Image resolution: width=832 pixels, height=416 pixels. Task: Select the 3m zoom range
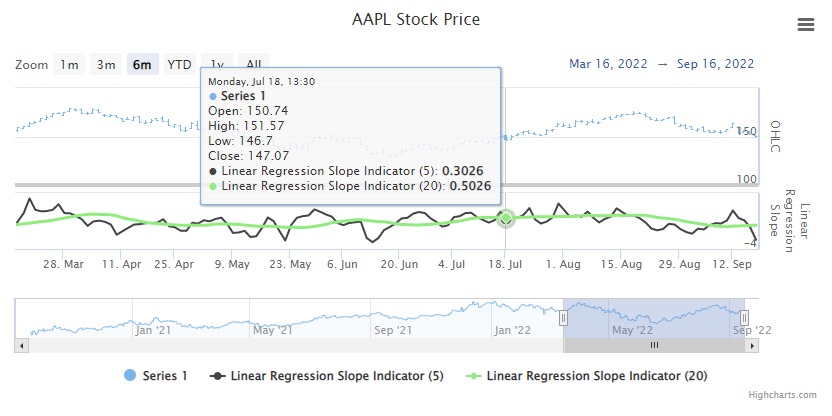pyautogui.click(x=106, y=65)
